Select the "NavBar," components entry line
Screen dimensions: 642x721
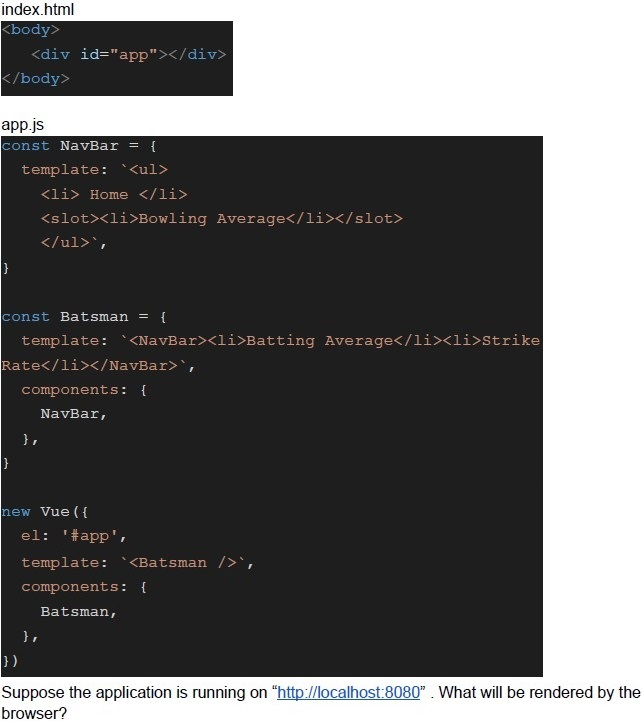click(73, 414)
